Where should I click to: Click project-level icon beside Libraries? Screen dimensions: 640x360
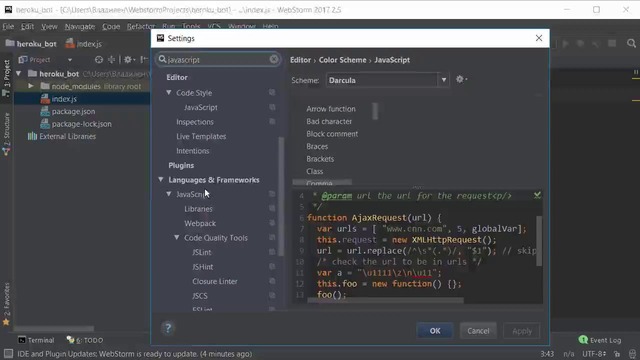pyautogui.click(x=272, y=209)
